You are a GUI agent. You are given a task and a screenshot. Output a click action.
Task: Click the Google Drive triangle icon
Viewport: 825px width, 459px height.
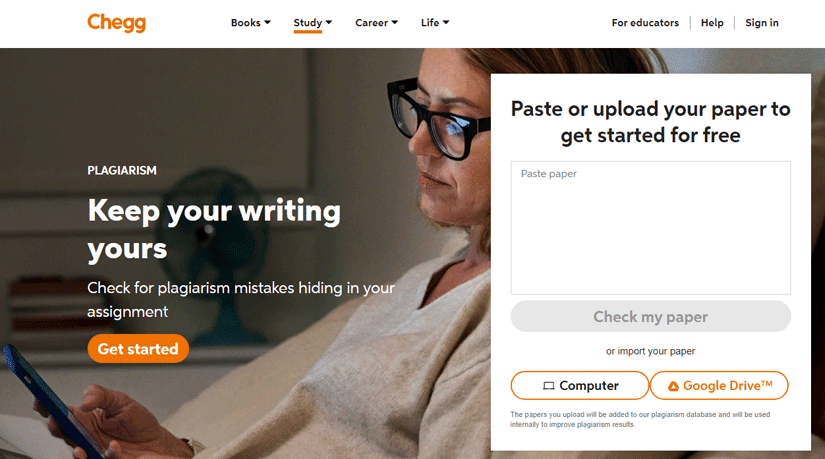673,386
